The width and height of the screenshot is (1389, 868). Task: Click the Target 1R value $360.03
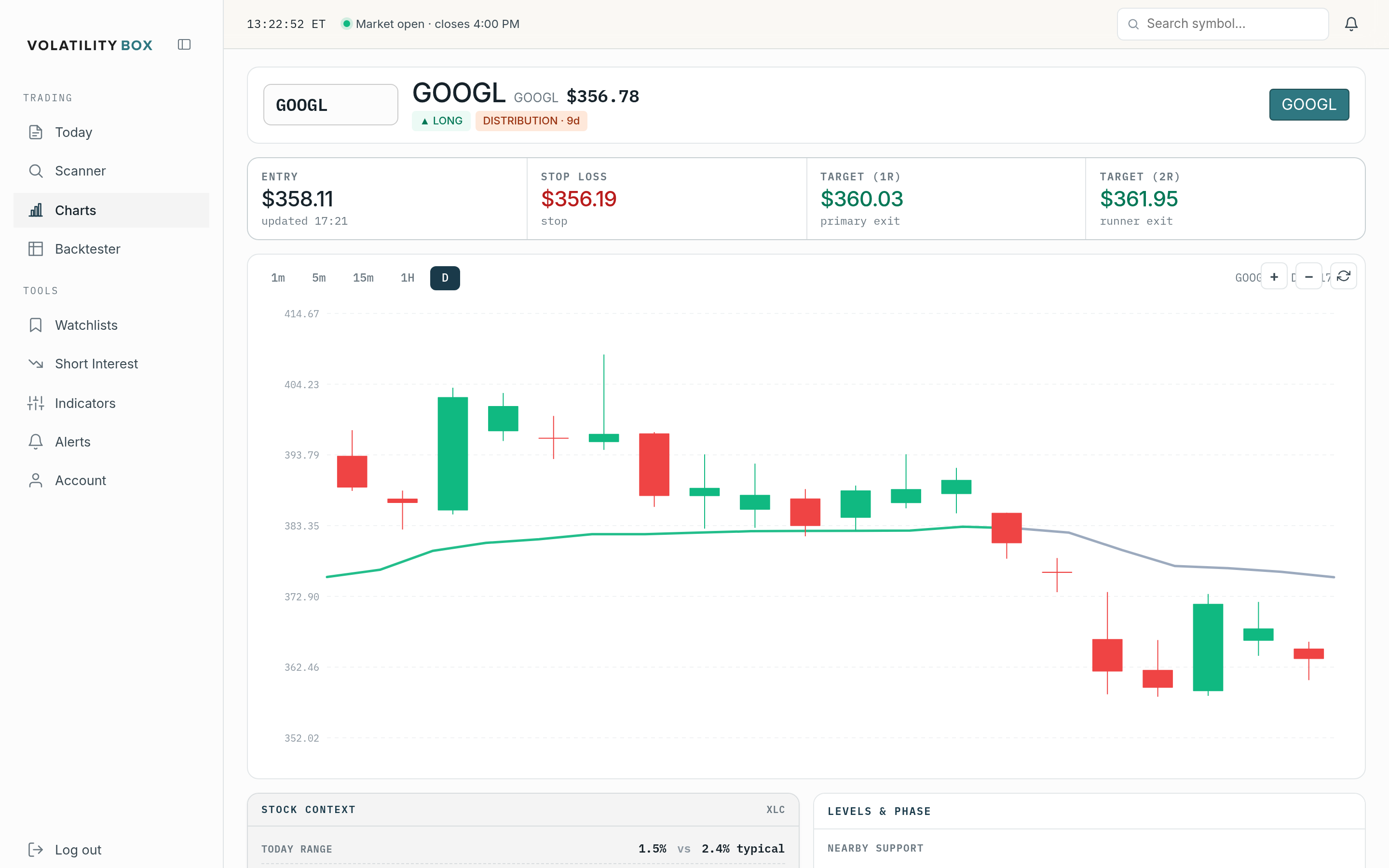pyautogui.click(x=861, y=199)
